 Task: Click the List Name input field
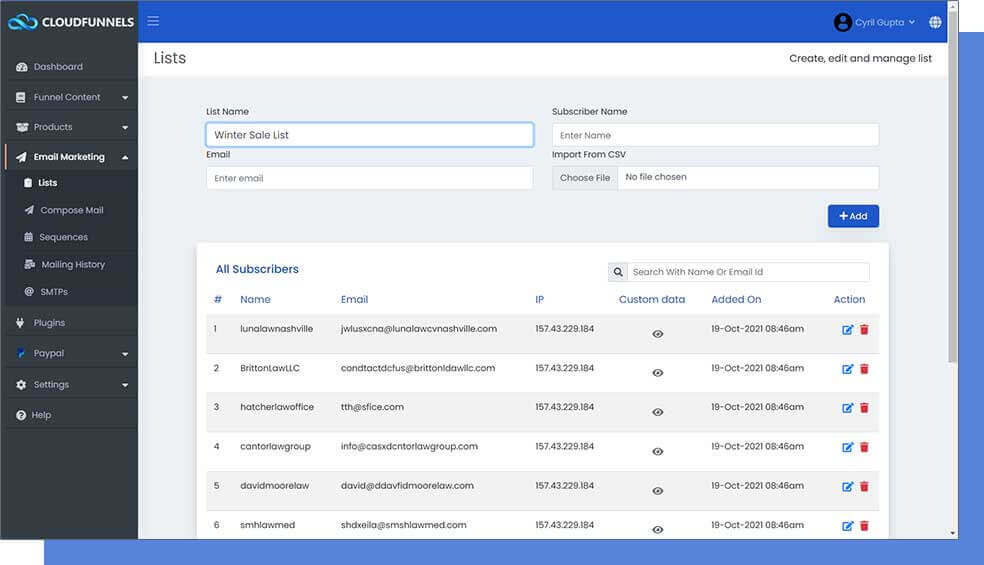[x=370, y=135]
